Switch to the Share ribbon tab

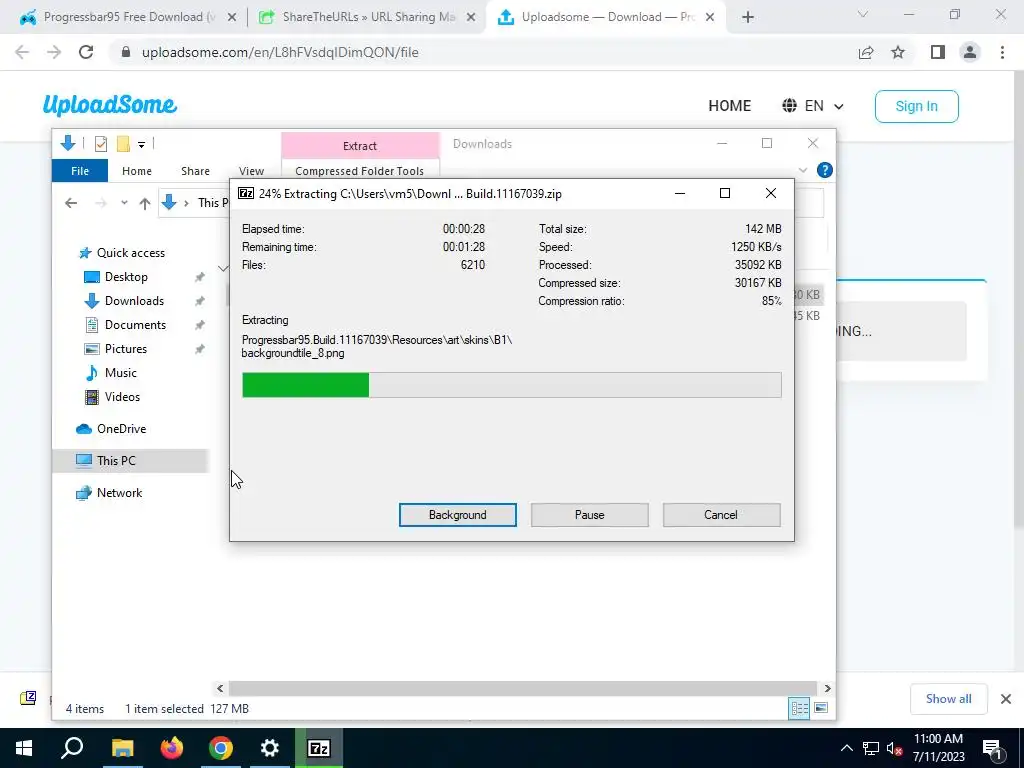pos(195,170)
